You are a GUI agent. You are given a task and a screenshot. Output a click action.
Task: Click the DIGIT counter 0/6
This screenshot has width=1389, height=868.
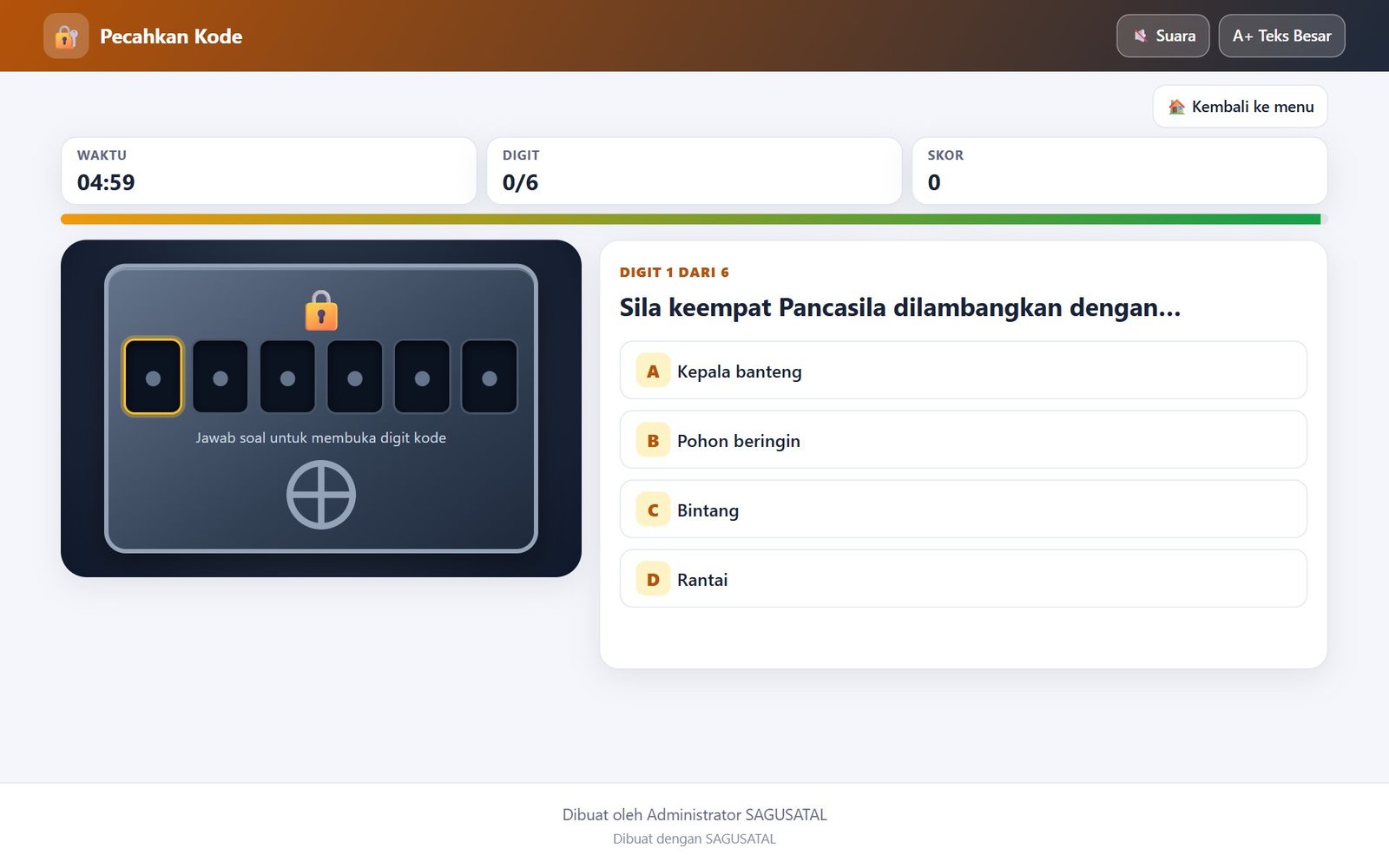pos(520,182)
